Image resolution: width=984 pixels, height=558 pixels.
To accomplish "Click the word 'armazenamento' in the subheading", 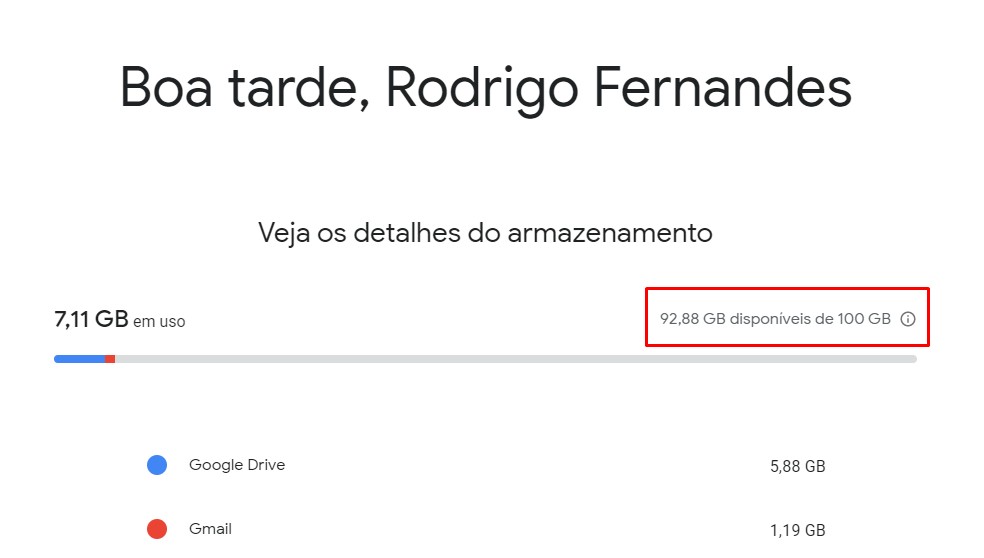I will coord(610,233).
